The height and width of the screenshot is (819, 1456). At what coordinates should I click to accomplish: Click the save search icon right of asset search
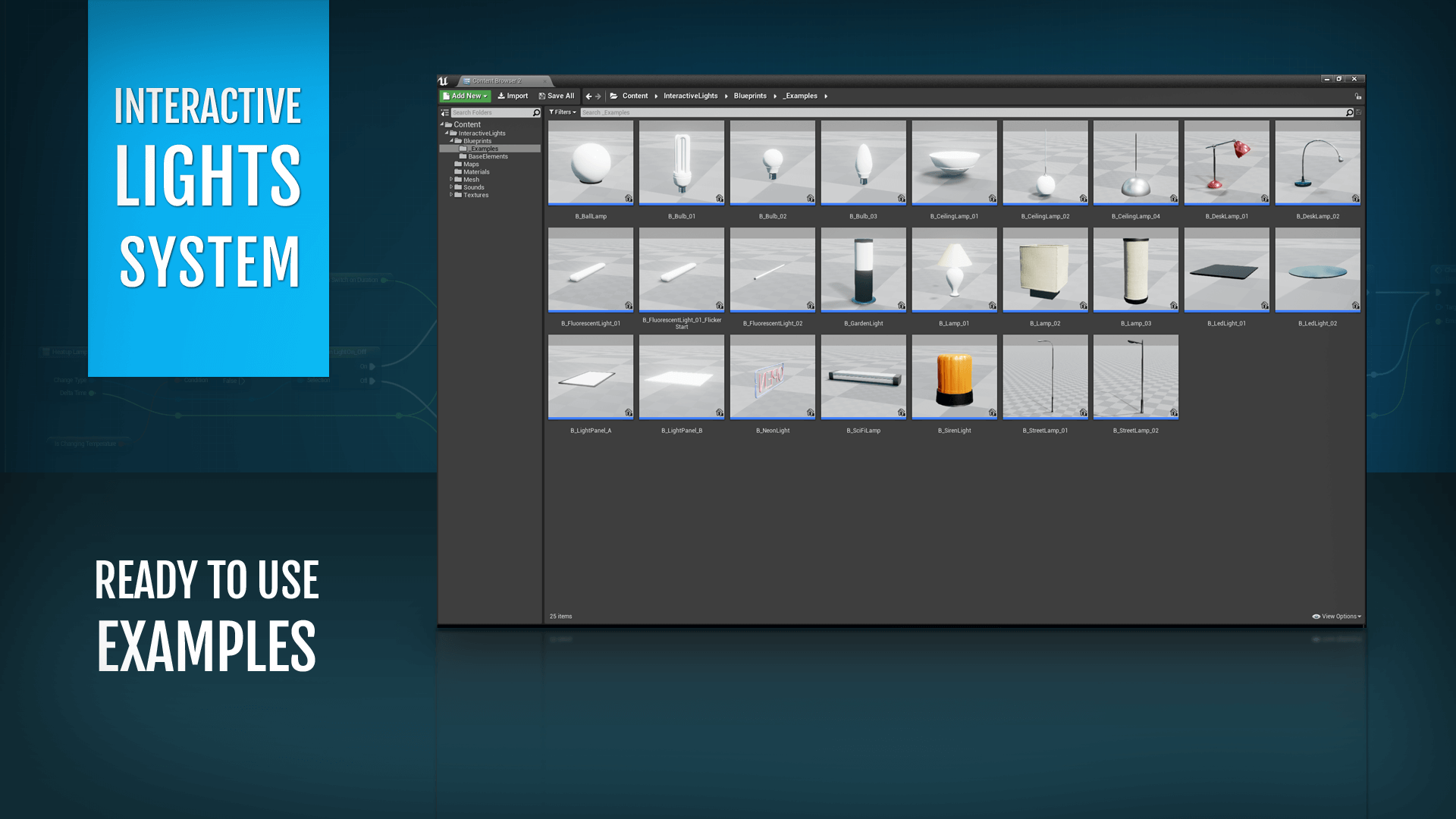(x=1359, y=112)
